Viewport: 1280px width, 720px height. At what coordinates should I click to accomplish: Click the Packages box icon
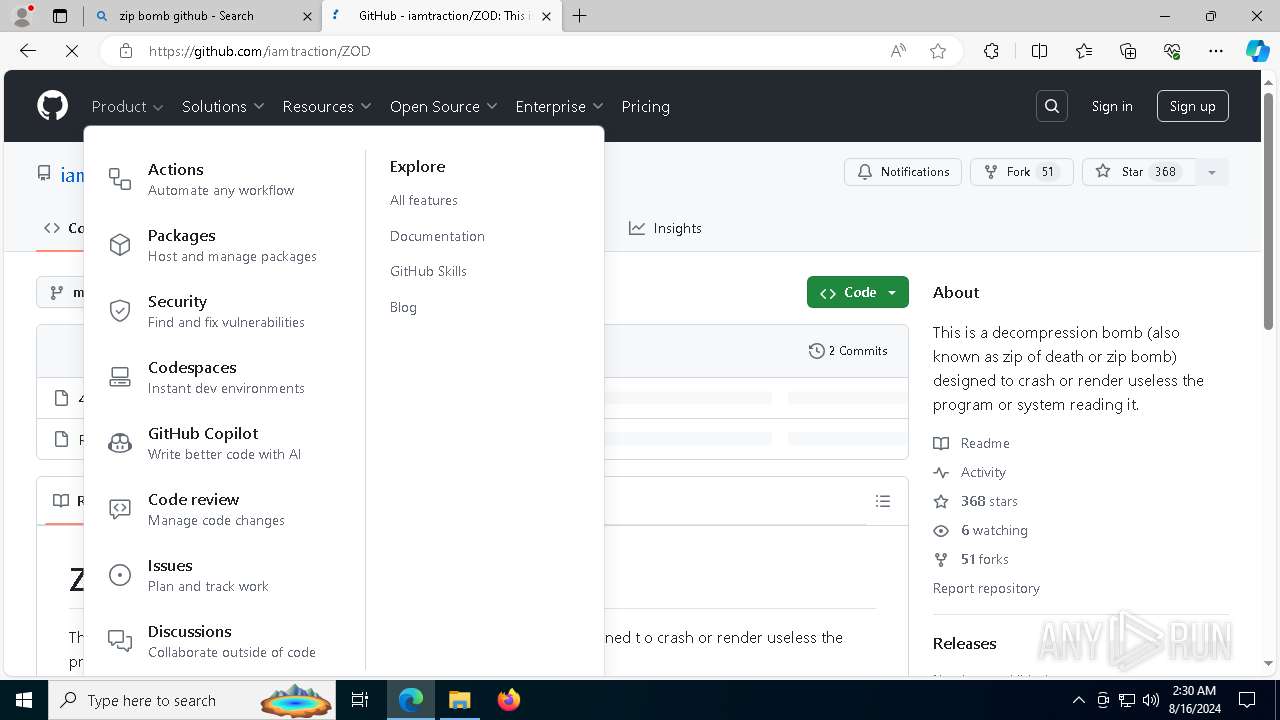click(x=120, y=245)
